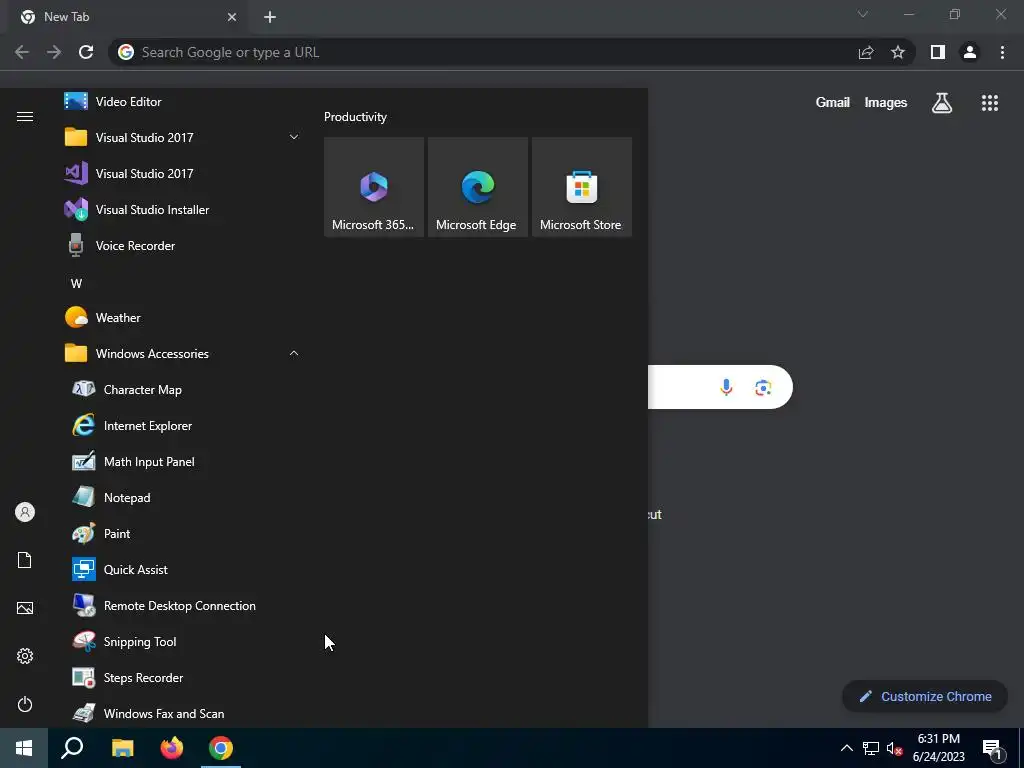Close the New Tab tab
Viewport: 1024px width, 768px height.
click(232, 18)
